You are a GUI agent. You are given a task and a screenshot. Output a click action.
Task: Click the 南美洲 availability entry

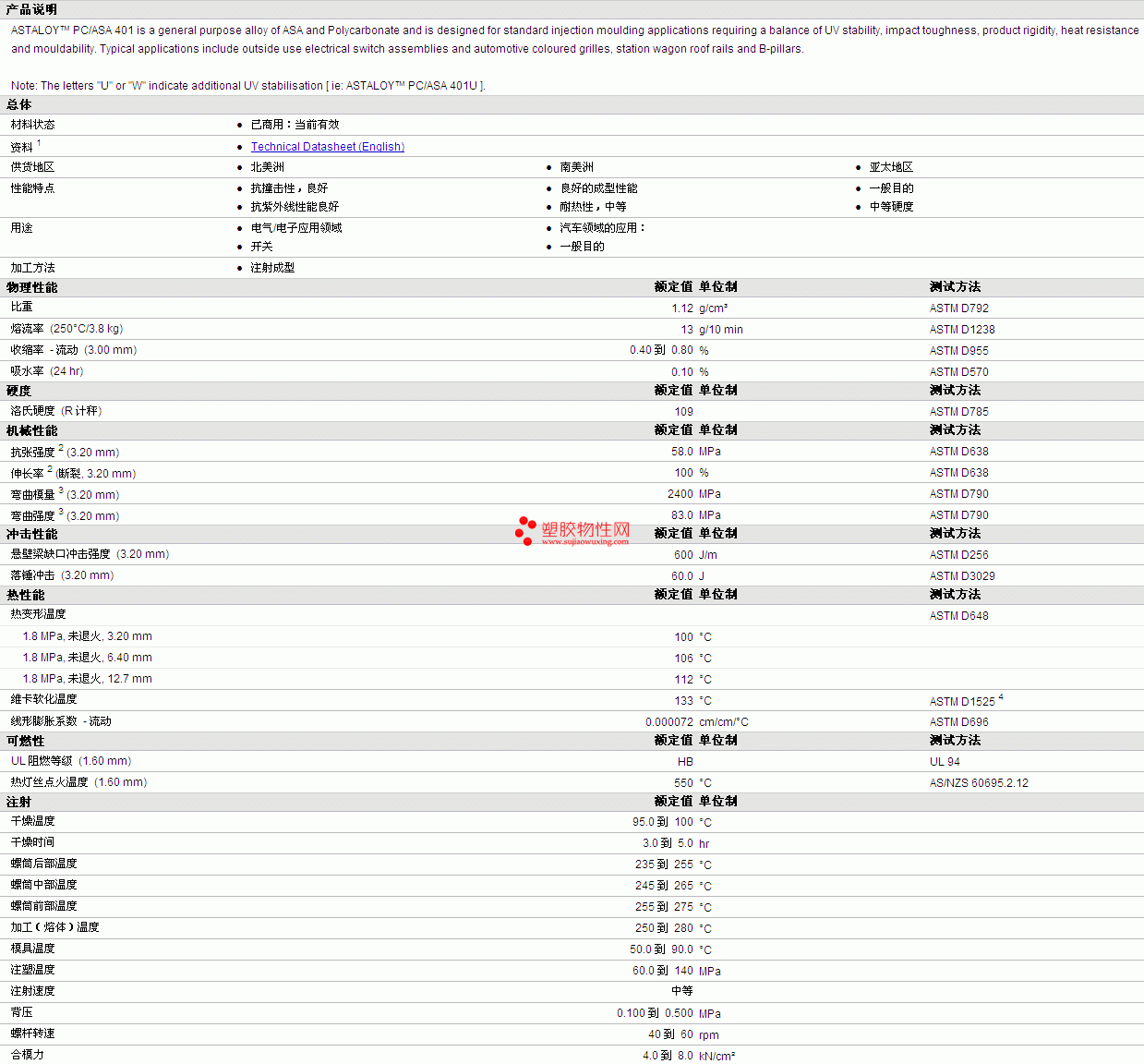pos(576,167)
